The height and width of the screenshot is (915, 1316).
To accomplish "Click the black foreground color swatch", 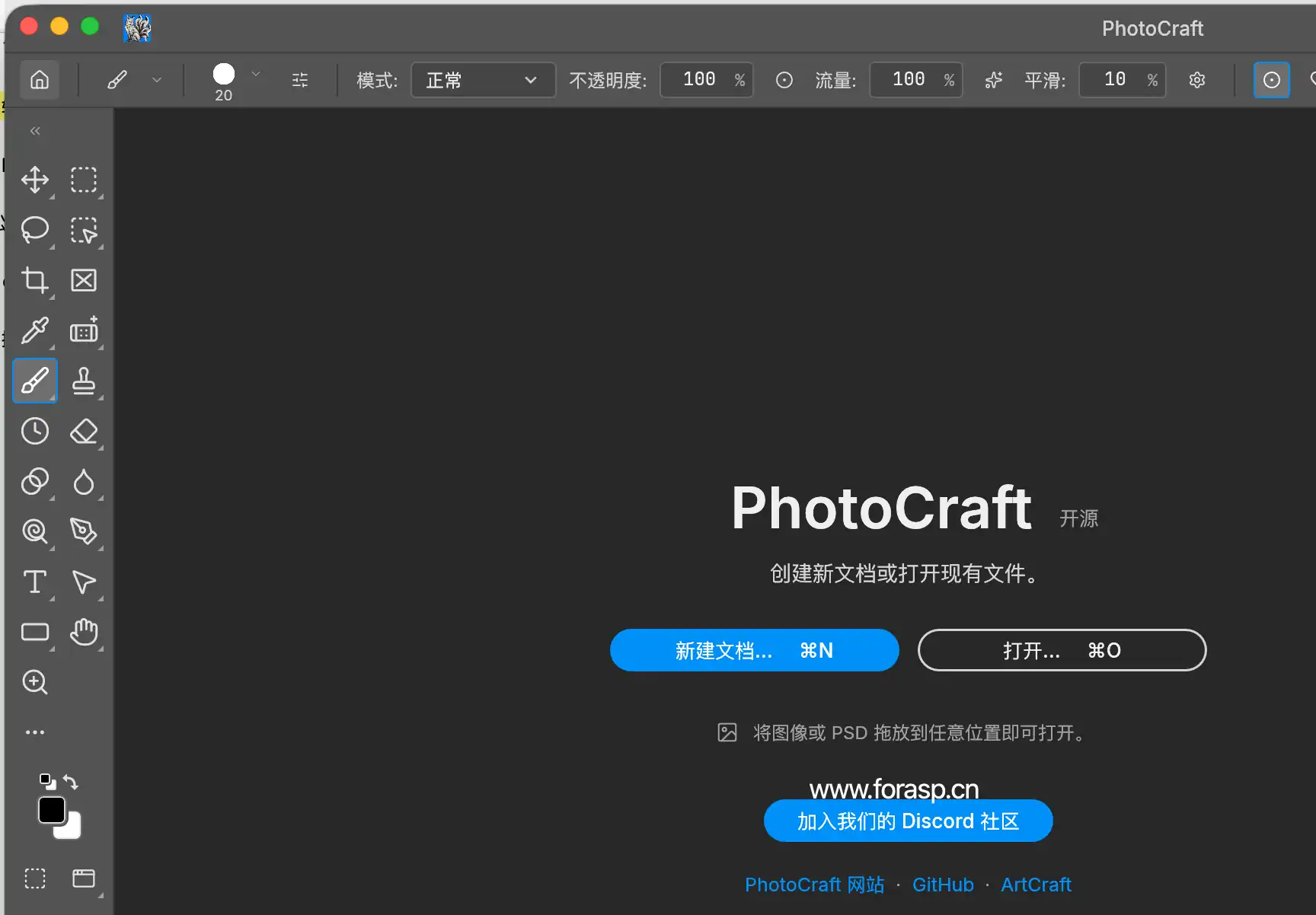I will pyautogui.click(x=50, y=809).
